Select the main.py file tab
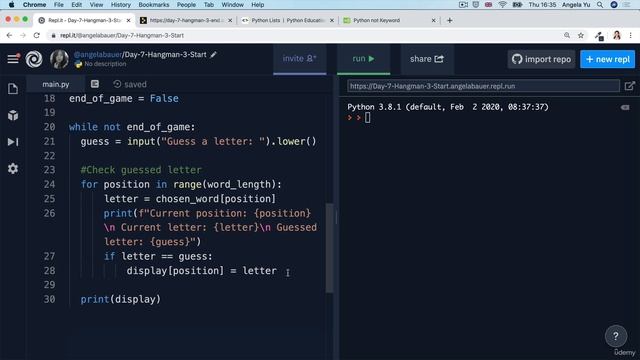 [x=56, y=84]
